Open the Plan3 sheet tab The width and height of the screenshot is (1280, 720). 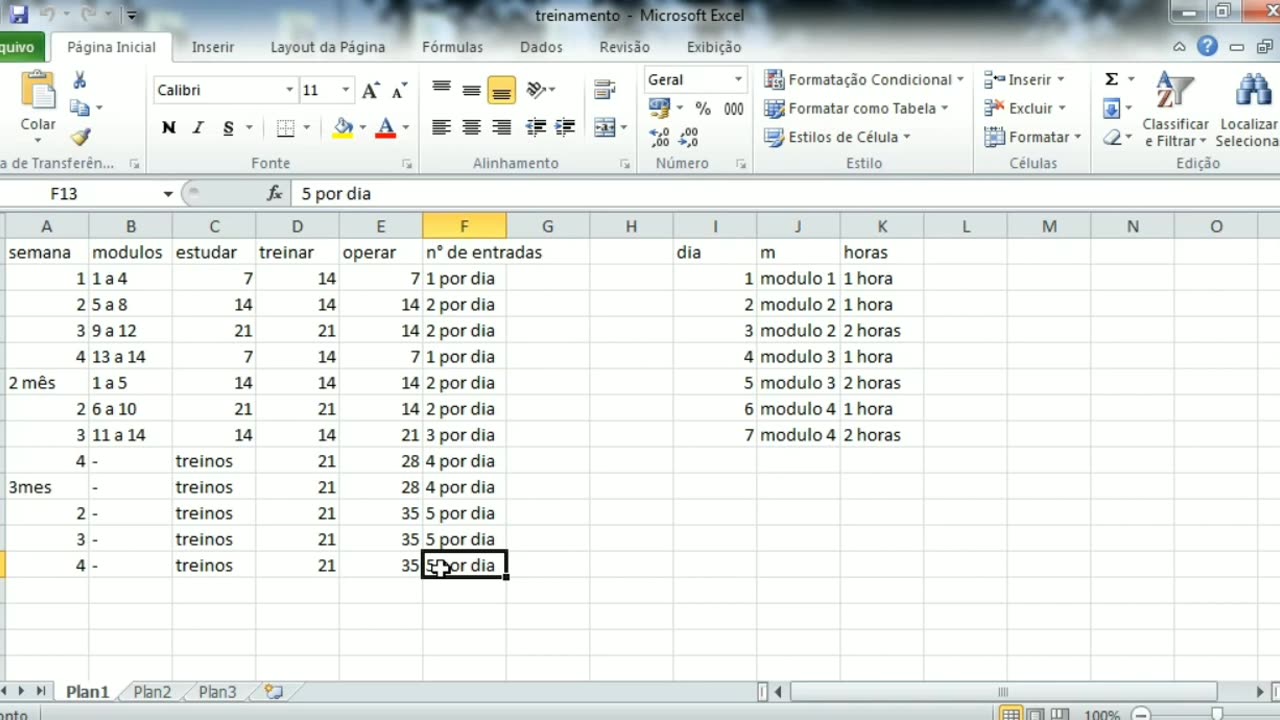click(x=217, y=691)
